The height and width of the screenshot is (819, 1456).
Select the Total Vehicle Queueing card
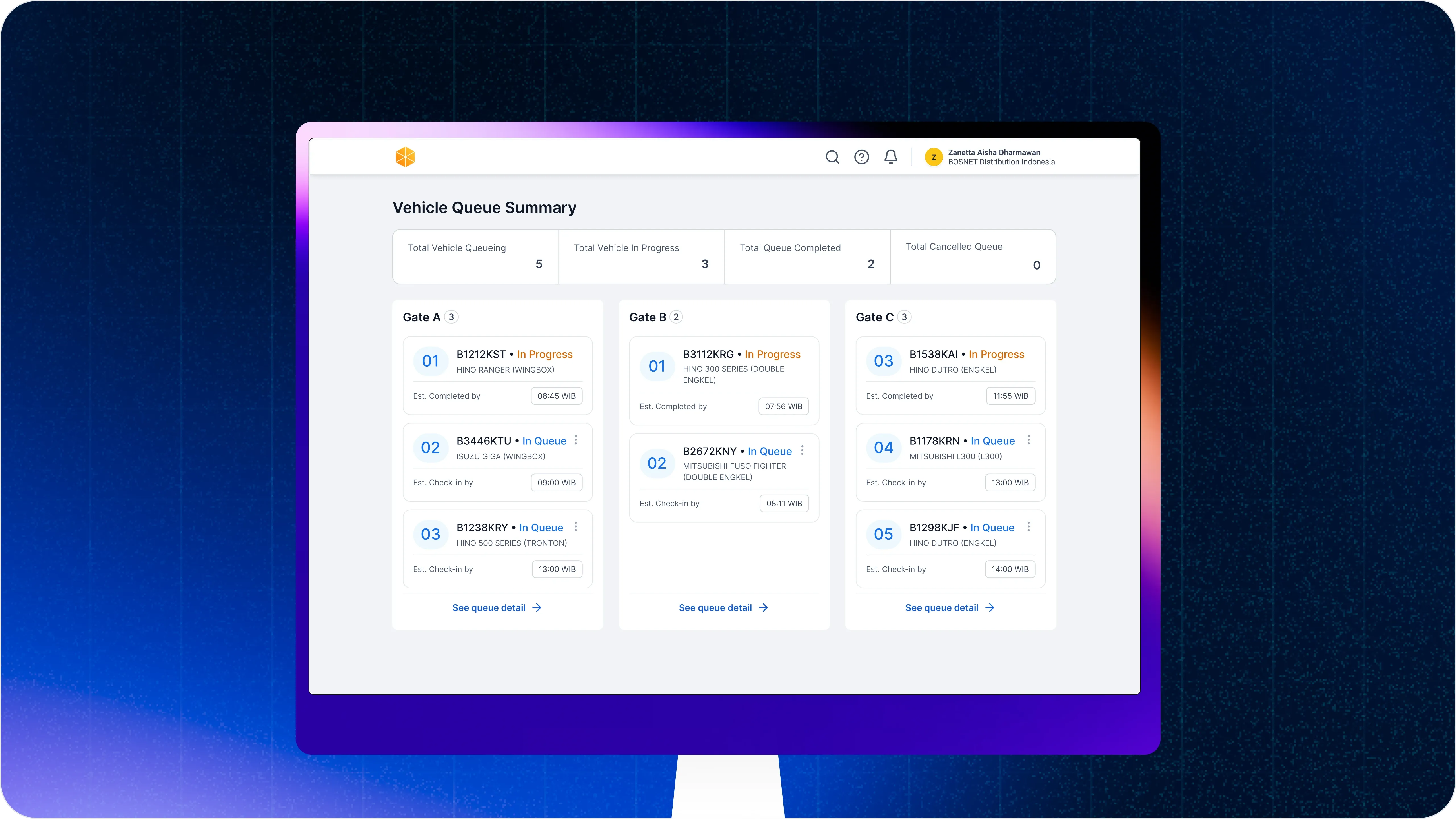pos(475,256)
